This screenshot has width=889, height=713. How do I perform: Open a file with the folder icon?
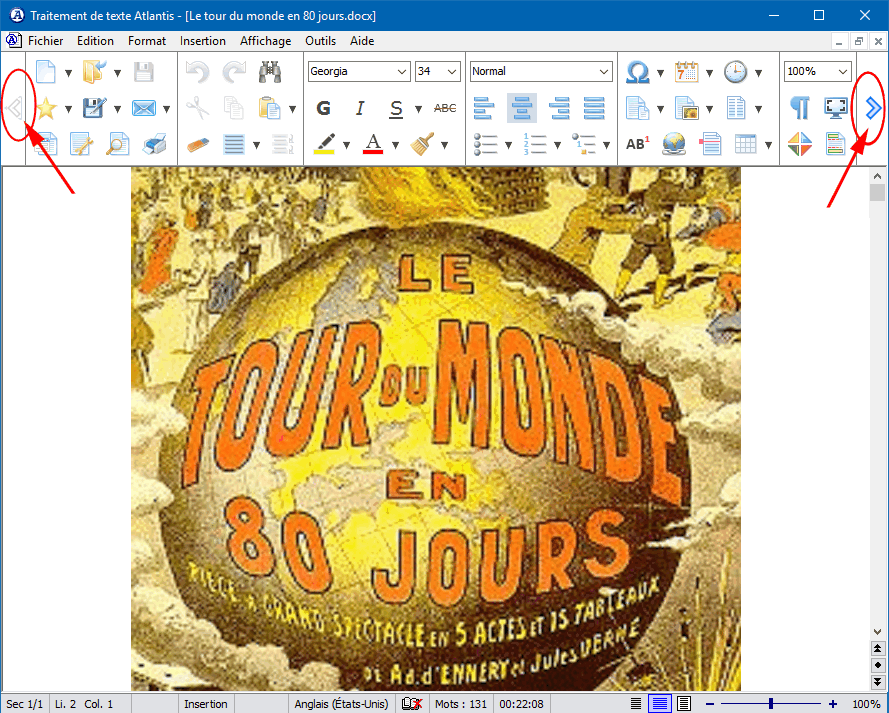click(94, 72)
